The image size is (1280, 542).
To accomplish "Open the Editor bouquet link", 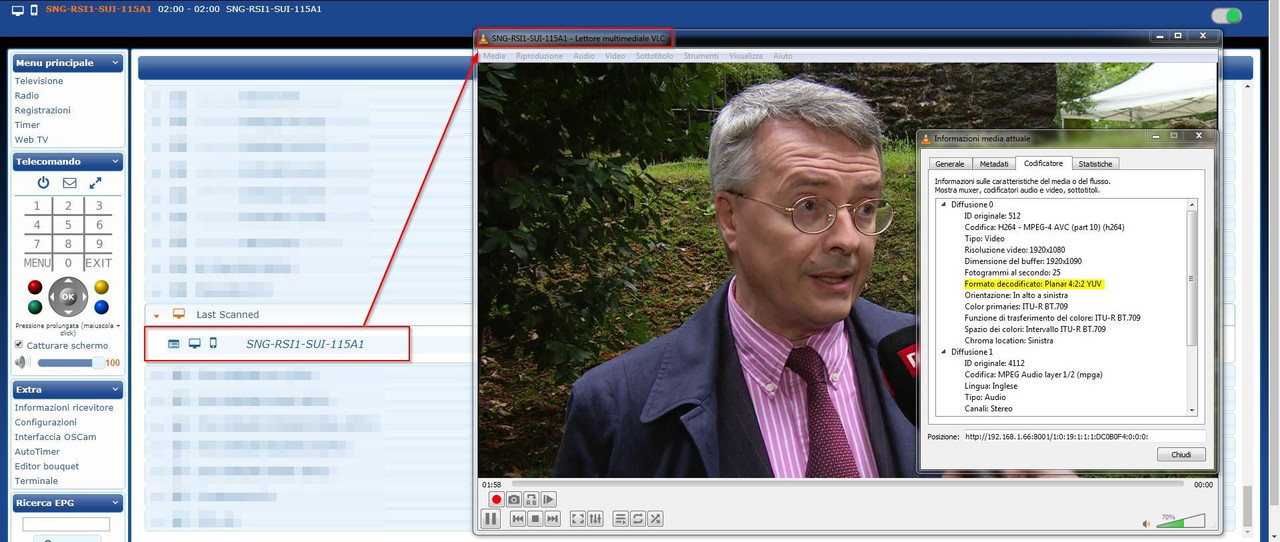I will (x=47, y=466).
